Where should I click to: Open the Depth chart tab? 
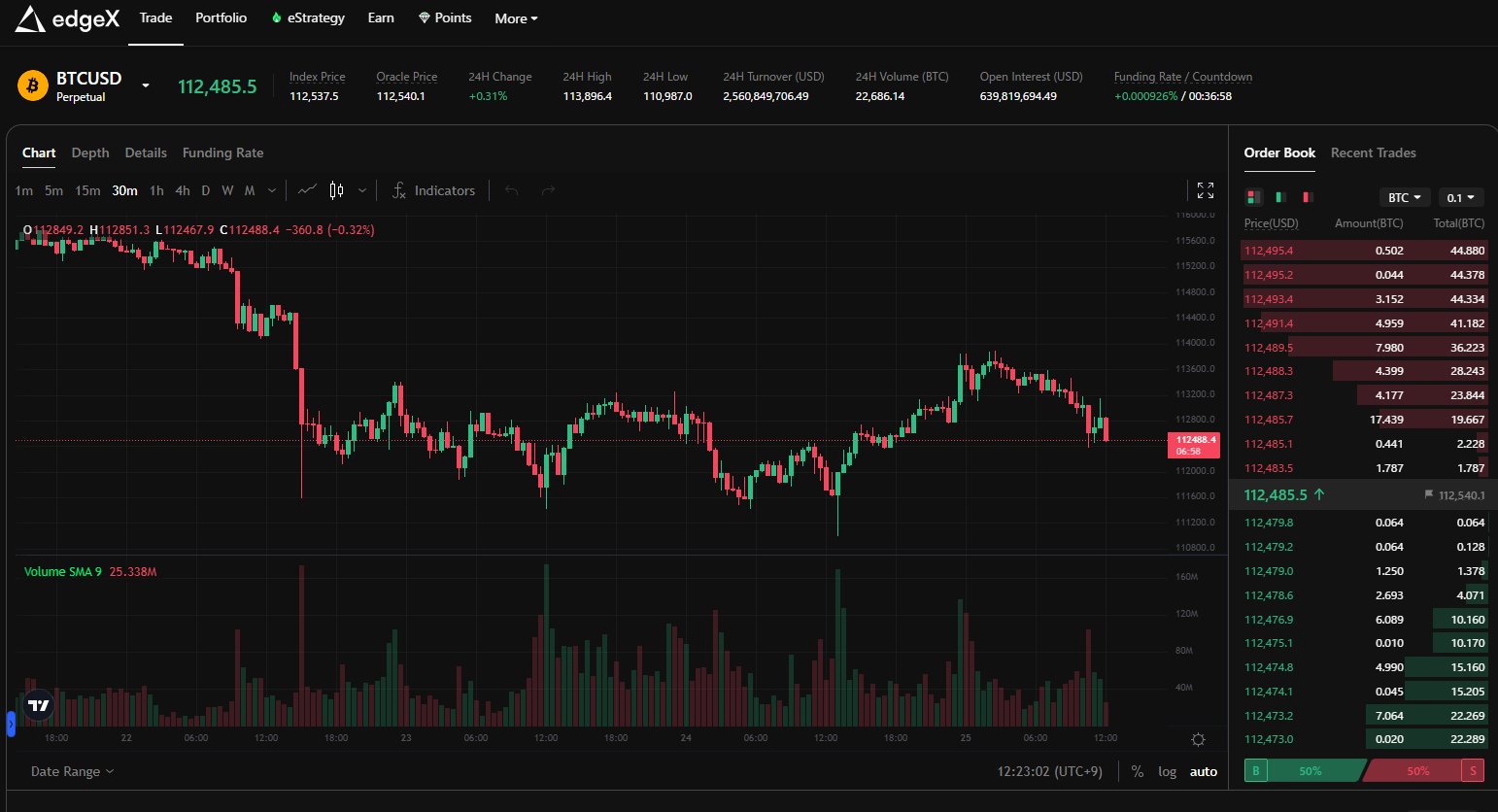[x=90, y=152]
